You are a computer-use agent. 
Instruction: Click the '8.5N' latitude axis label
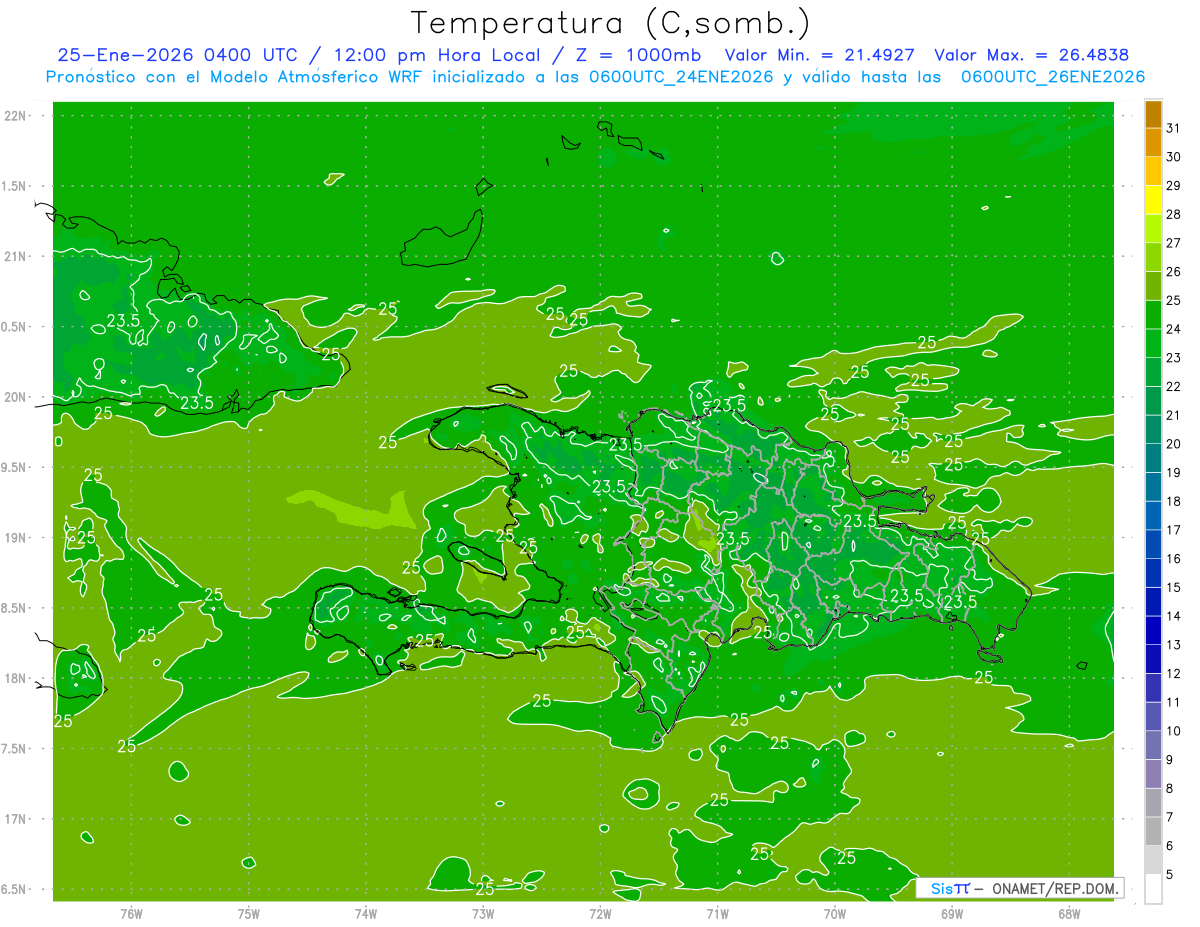[15, 608]
